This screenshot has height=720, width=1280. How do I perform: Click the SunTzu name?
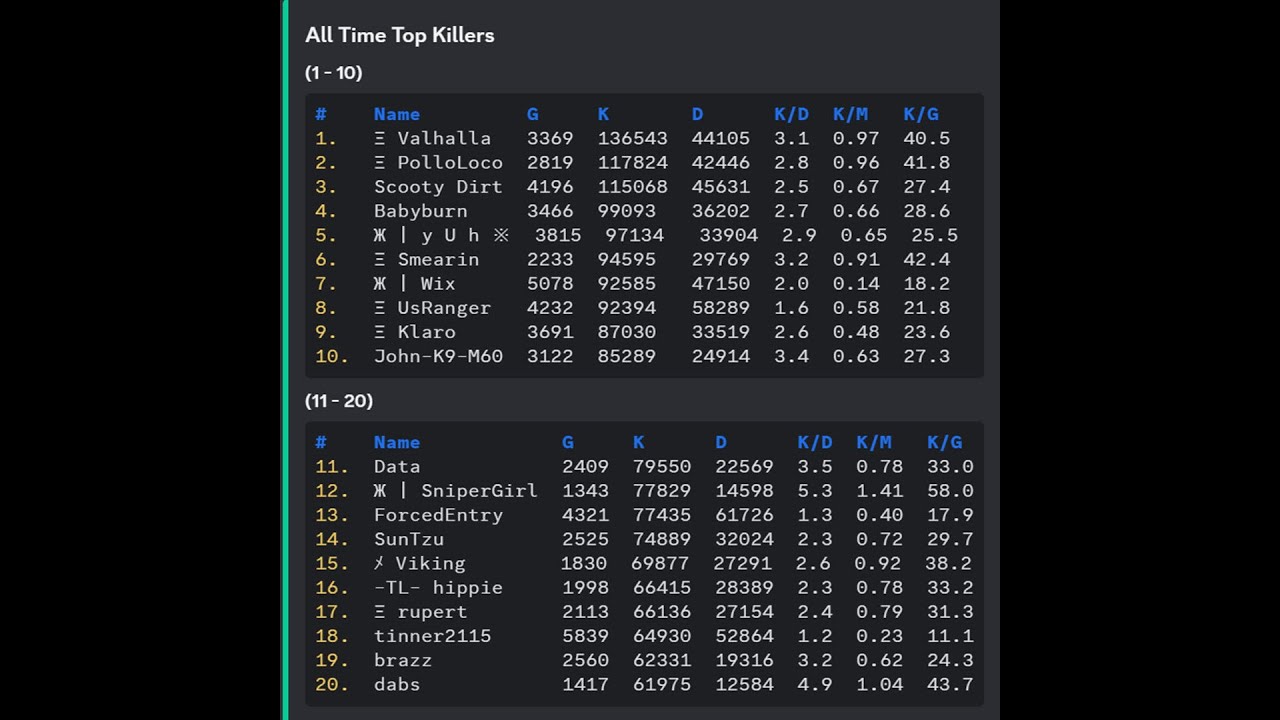click(x=409, y=539)
